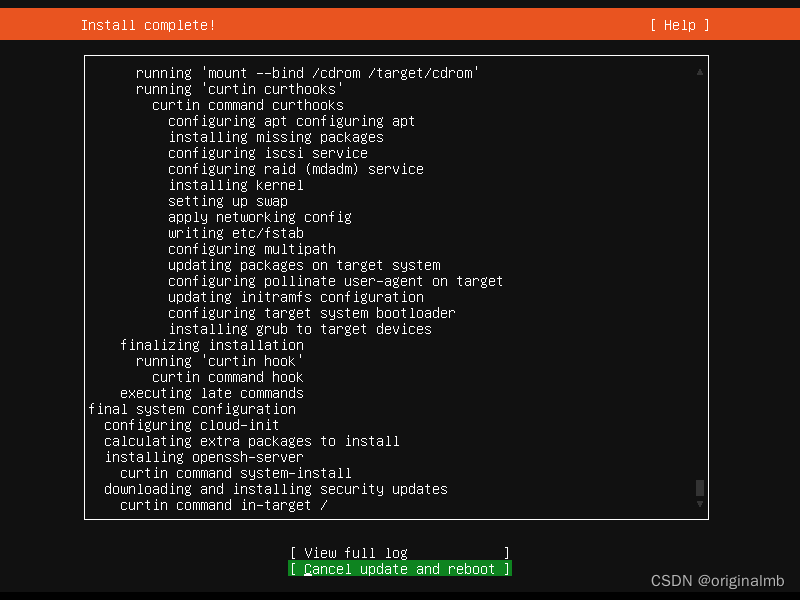Click the scrollbar thumb near the bottom
Viewport: 800px width, 600px height.
(x=700, y=490)
